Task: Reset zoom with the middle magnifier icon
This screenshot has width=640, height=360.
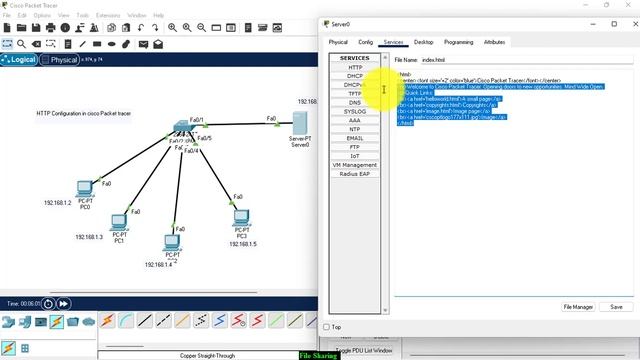Action: [187, 28]
